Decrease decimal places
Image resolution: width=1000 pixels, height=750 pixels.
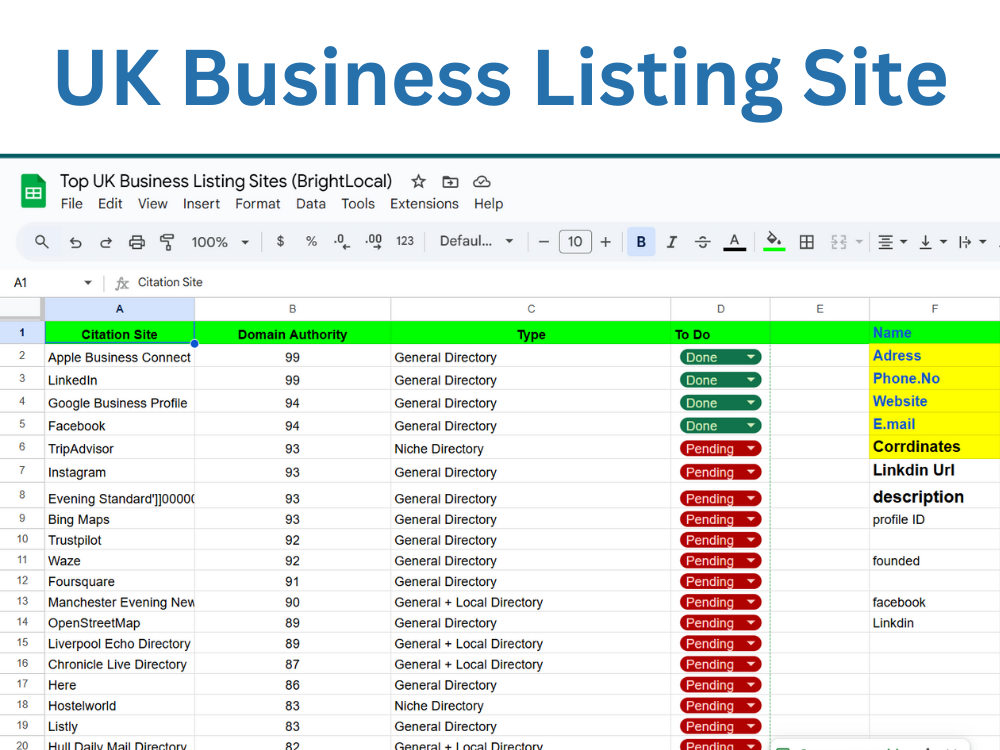(342, 241)
